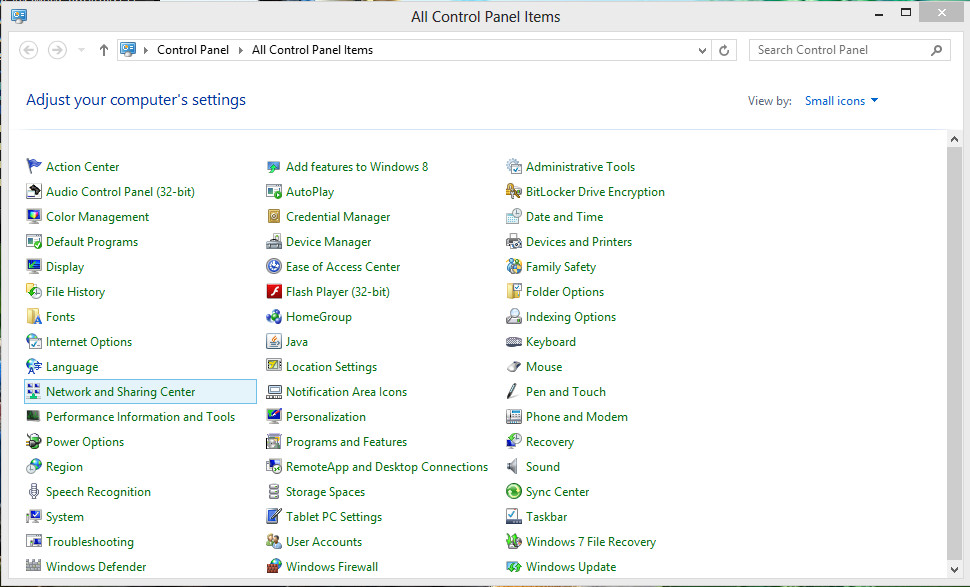Expand the address bar history dropdown arrow
This screenshot has width=970, height=587.
703,50
